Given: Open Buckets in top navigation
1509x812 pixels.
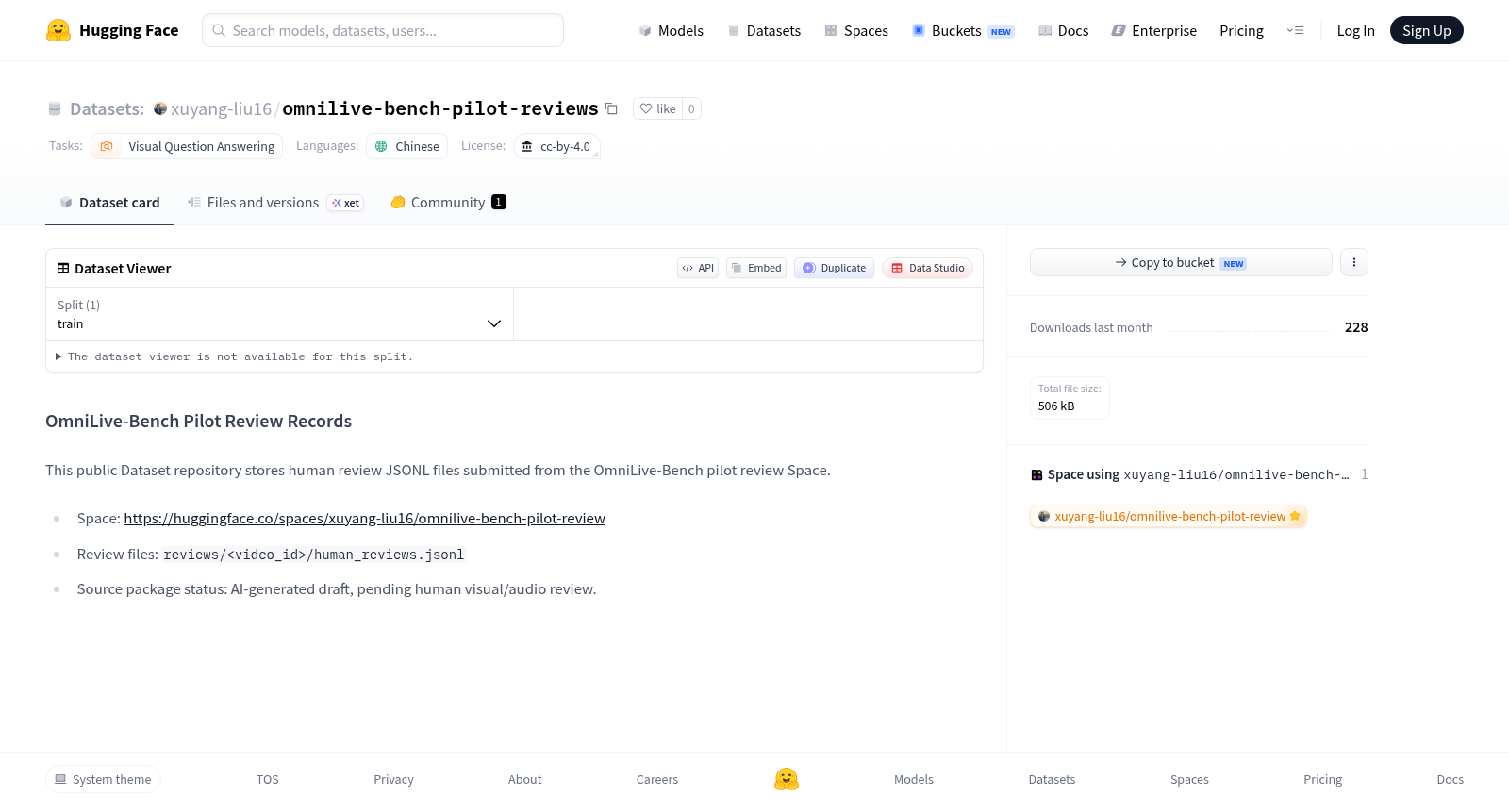Looking at the screenshot, I should 963,30.
